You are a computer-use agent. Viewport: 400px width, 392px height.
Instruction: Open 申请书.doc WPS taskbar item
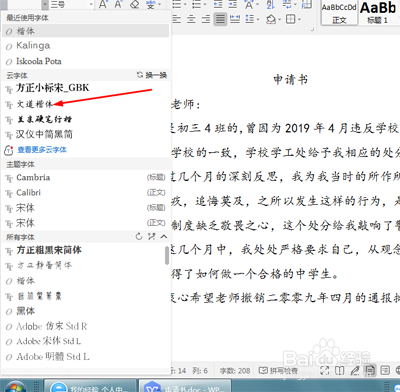point(184,386)
